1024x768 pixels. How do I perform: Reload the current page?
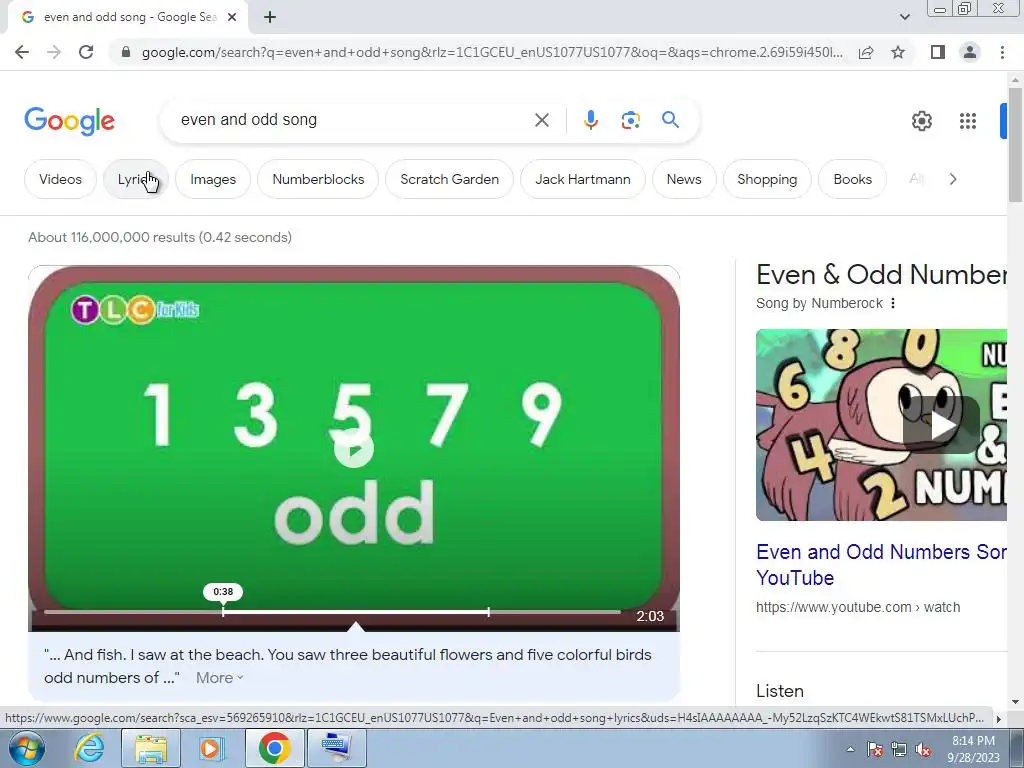coord(86,52)
